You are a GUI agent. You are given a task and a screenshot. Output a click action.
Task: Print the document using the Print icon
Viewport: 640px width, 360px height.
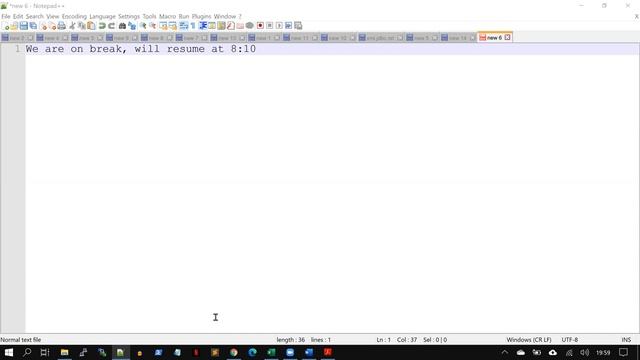click(x=62, y=26)
